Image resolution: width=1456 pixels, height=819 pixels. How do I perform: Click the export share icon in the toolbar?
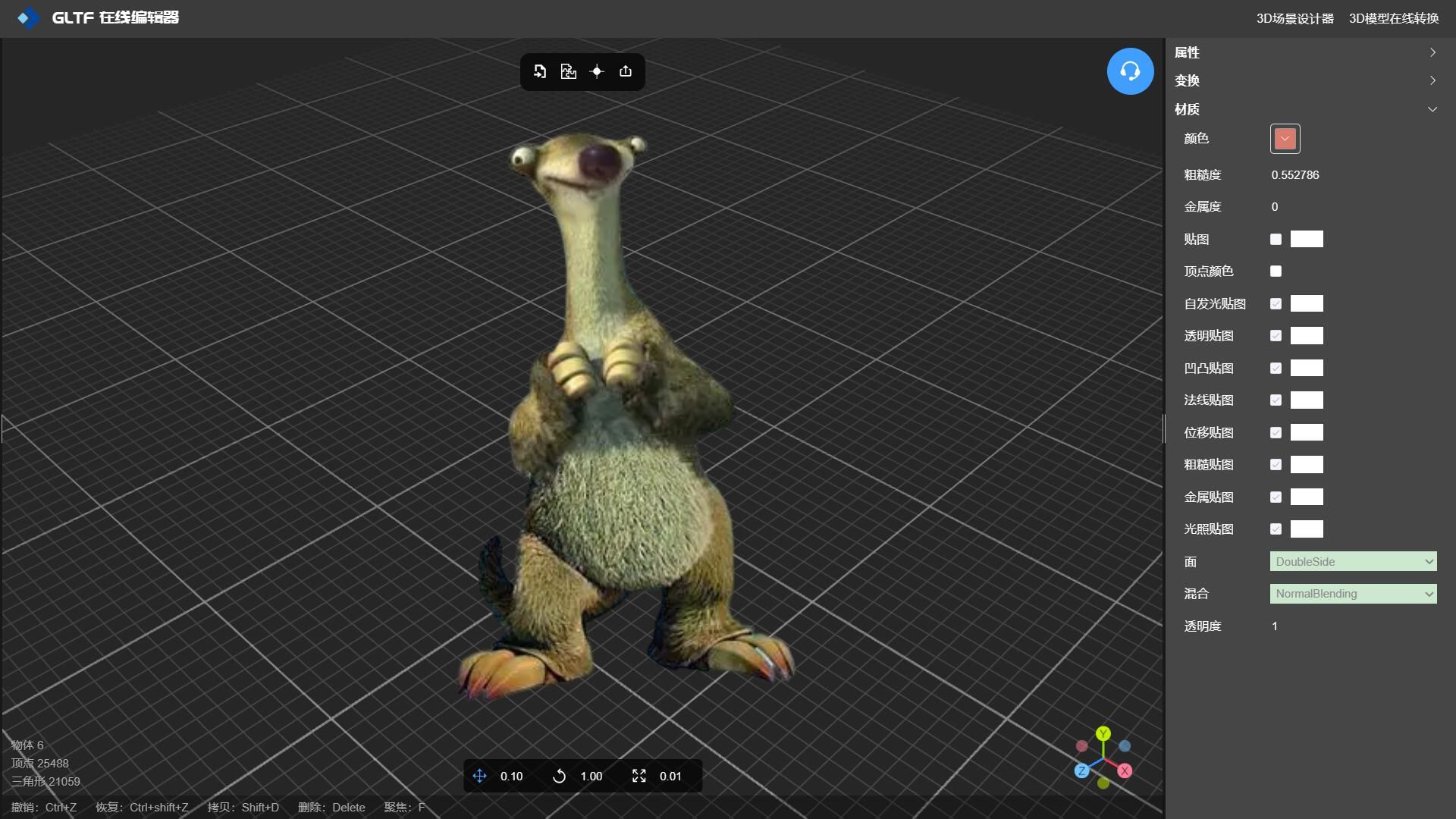[x=626, y=71]
